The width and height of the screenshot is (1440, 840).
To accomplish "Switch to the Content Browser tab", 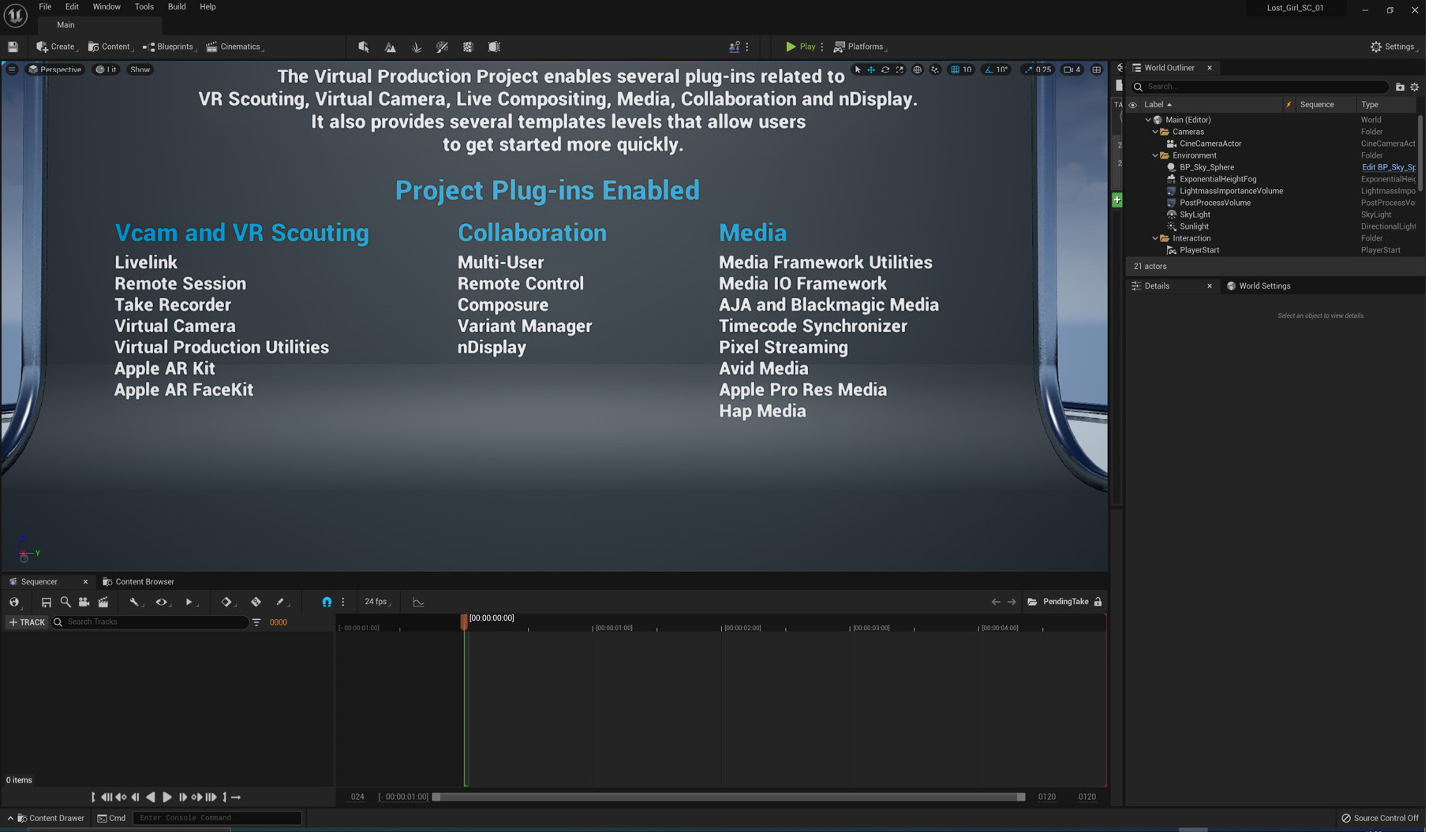I will [139, 583].
